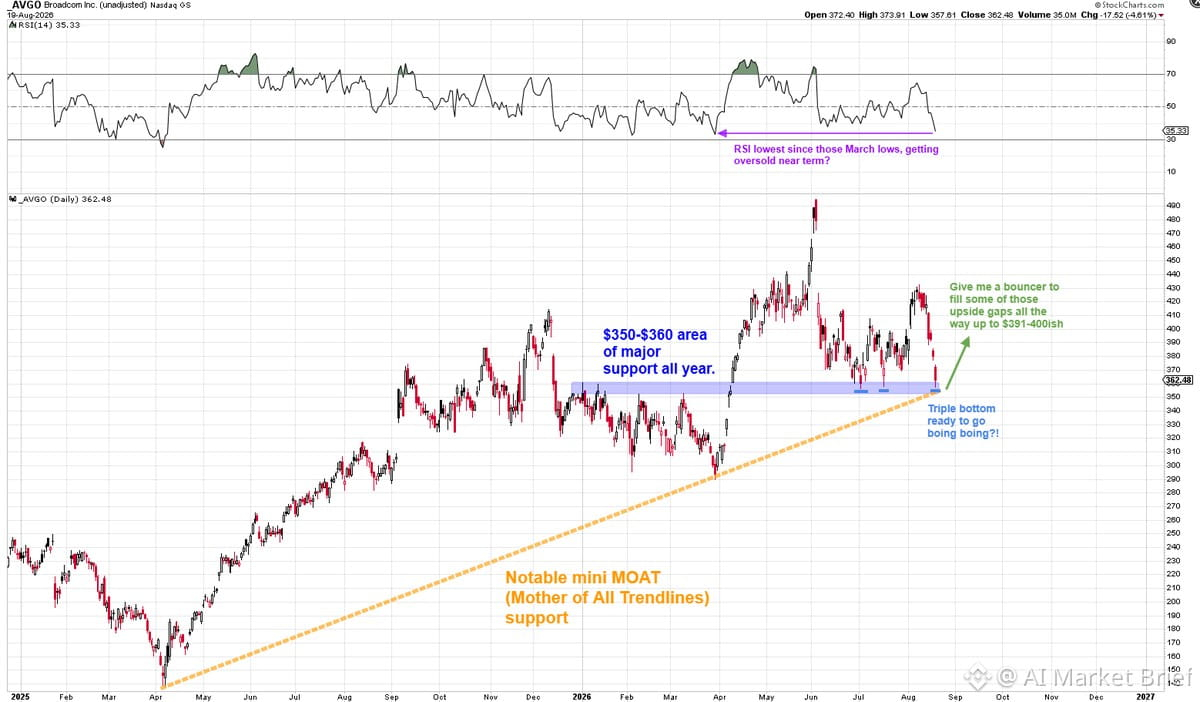Image resolution: width=1200 pixels, height=702 pixels.
Task: Click the 50 level on RSI axis
Action: click(1170, 106)
